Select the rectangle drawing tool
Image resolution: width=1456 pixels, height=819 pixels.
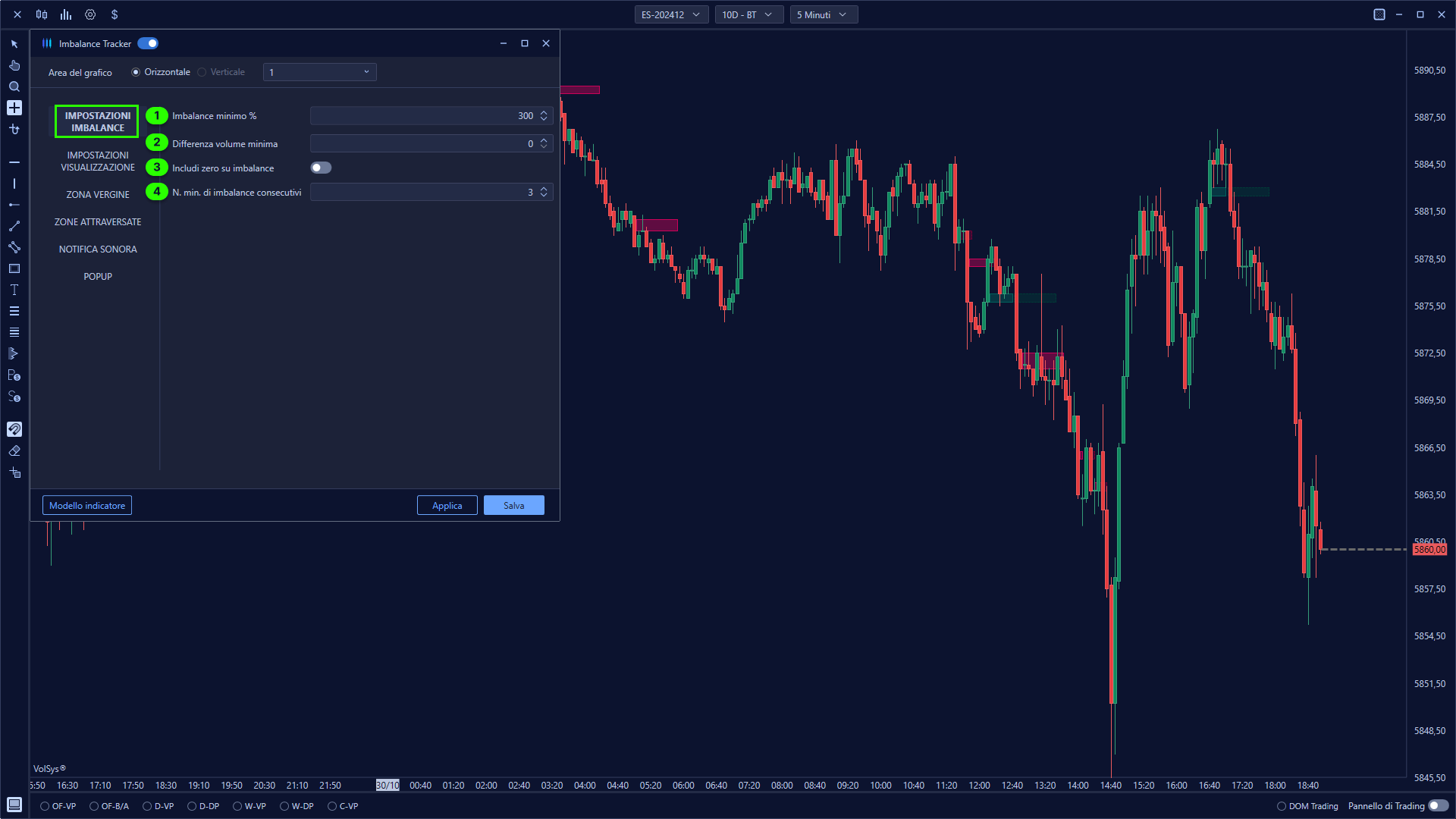(14, 268)
